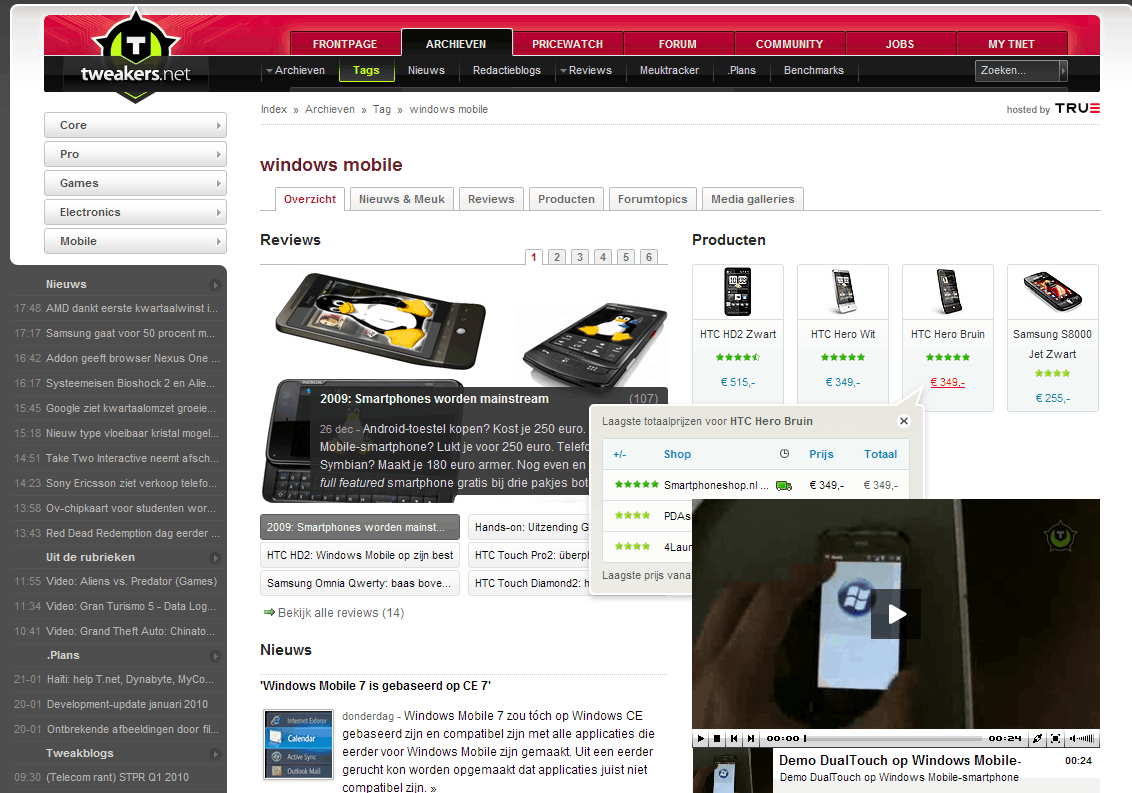Switch to the Nieuws & Meuk tab
This screenshot has width=1132, height=793.
click(x=401, y=199)
